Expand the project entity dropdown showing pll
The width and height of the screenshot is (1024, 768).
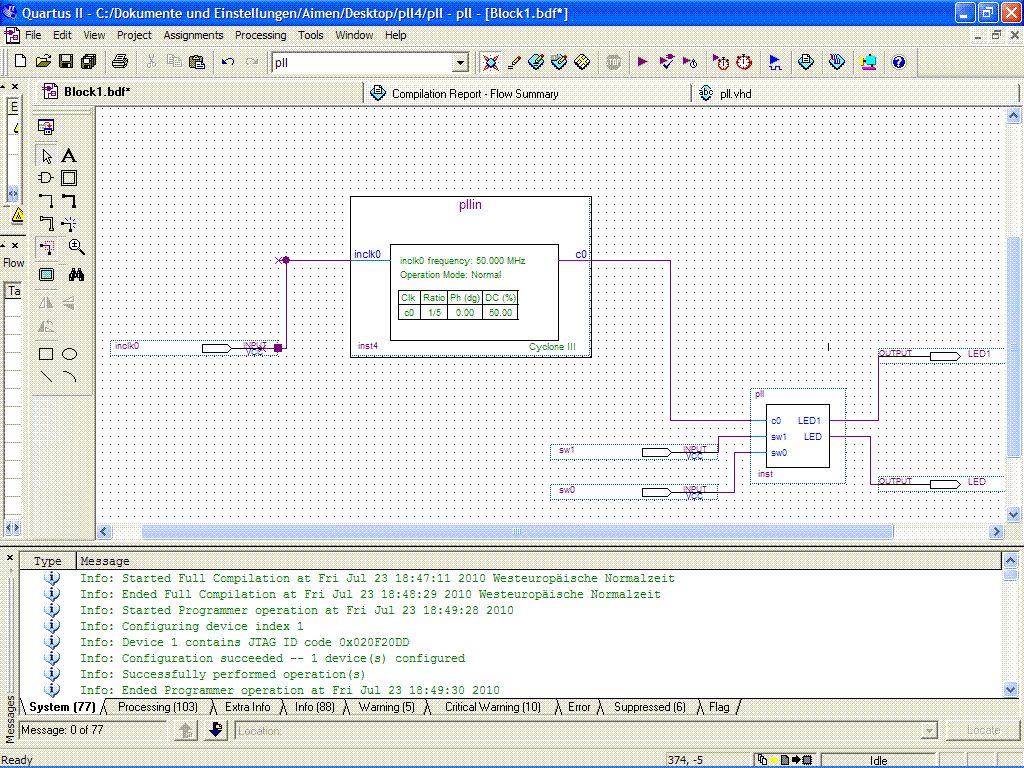coord(460,63)
